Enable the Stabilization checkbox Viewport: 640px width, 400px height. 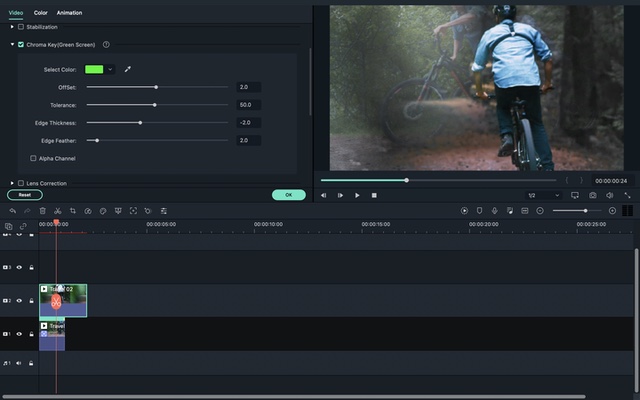coord(21,27)
